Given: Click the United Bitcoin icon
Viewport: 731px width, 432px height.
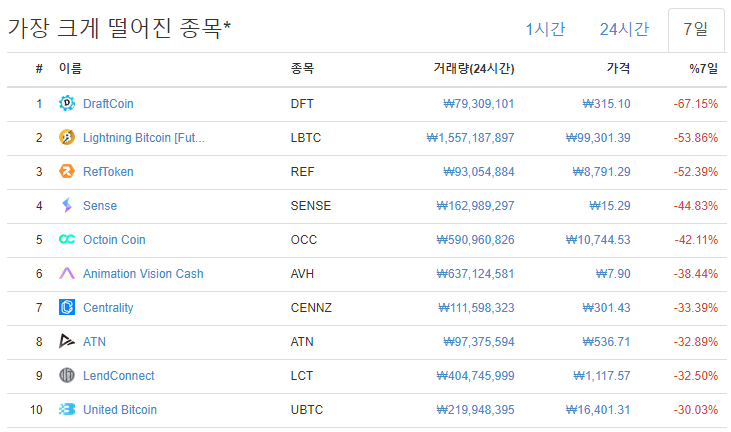Looking at the screenshot, I should 67,409.
